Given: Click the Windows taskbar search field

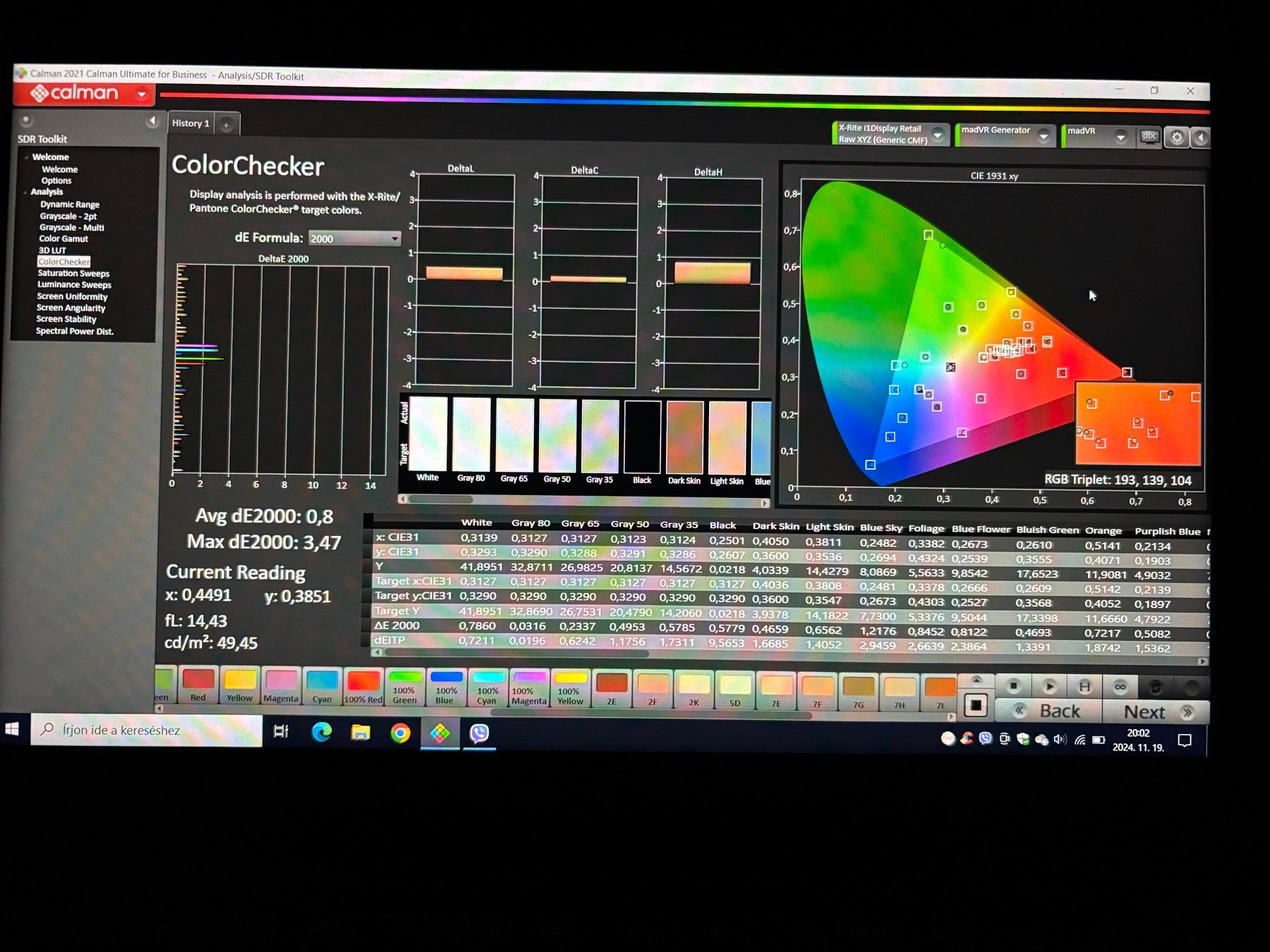Looking at the screenshot, I should click(147, 731).
